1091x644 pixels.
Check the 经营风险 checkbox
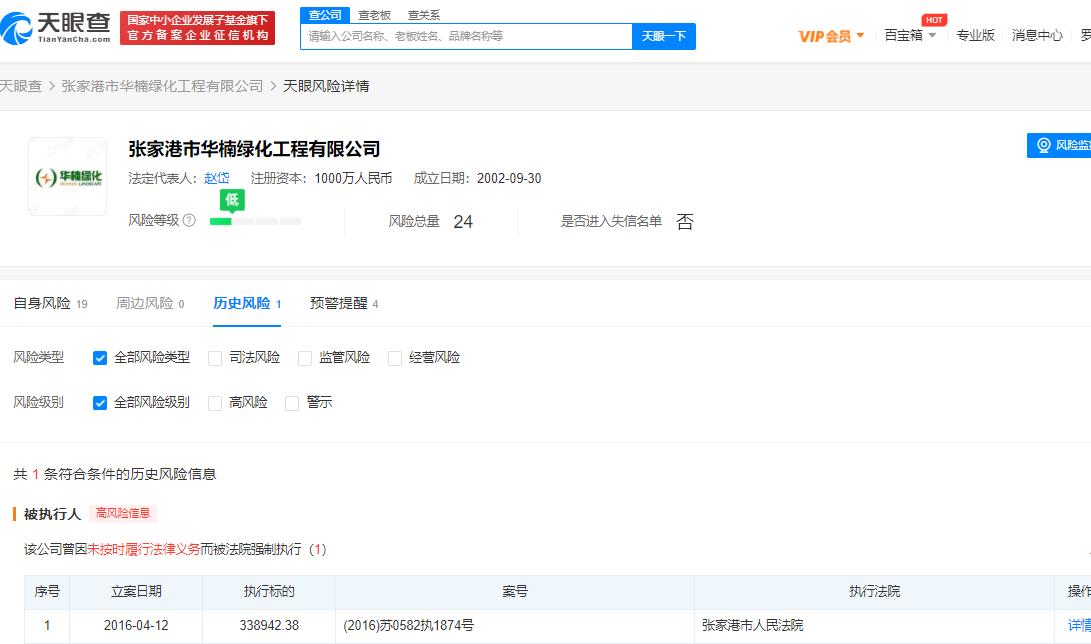(x=395, y=358)
